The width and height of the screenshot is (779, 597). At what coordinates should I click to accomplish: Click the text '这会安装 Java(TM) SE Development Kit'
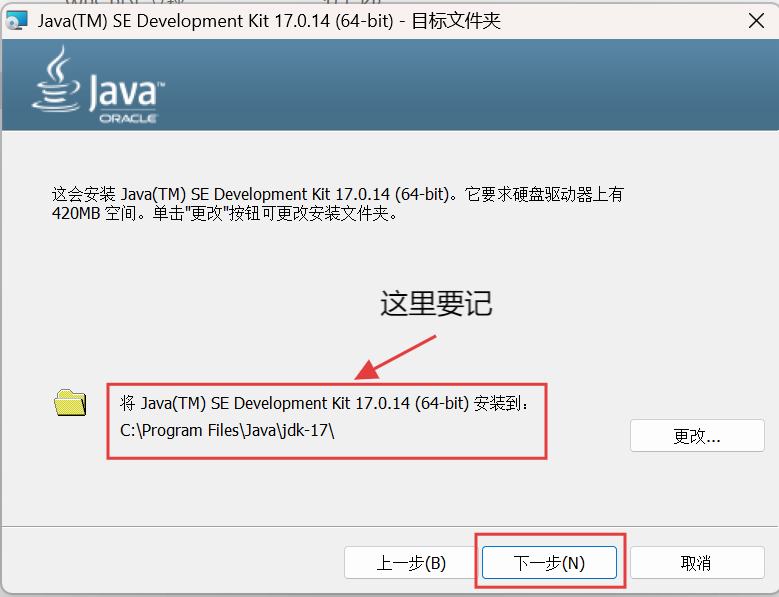pos(191,194)
